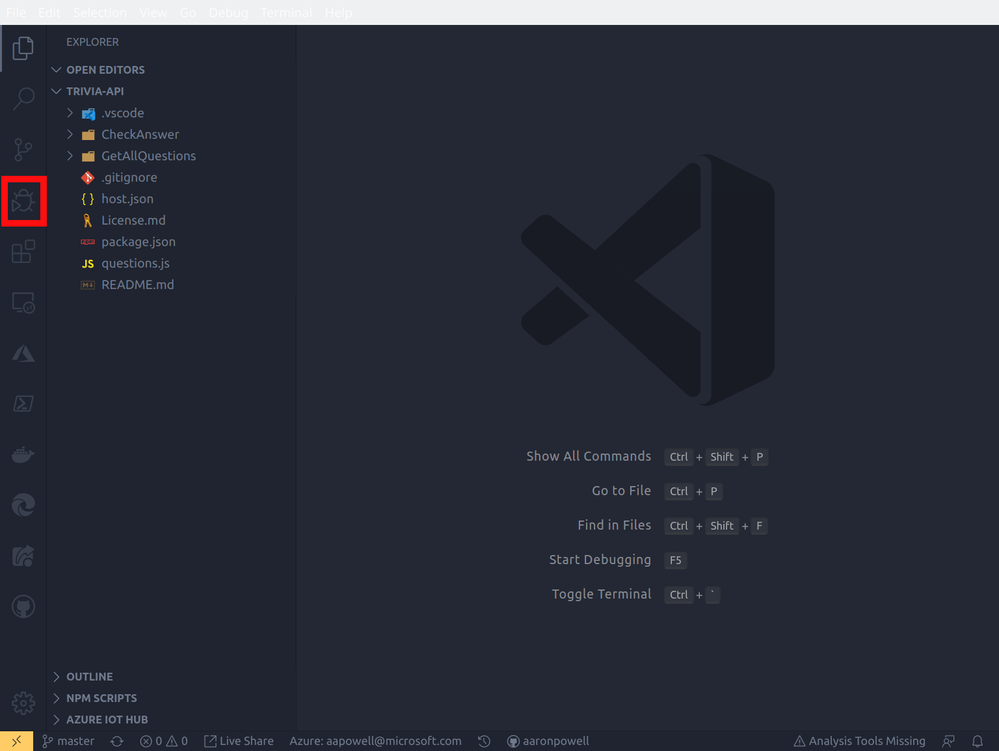The height and width of the screenshot is (751, 999).
Task: Open the Debug view bug icon
Action: 23,201
